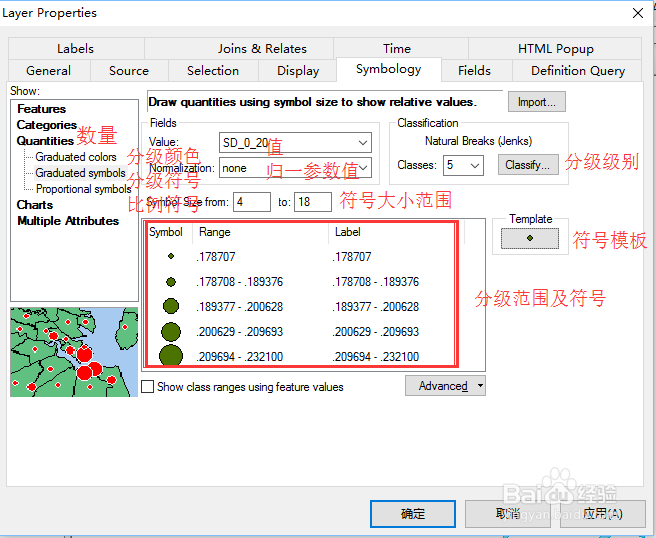Choose Graduated colors renderer

76,157
